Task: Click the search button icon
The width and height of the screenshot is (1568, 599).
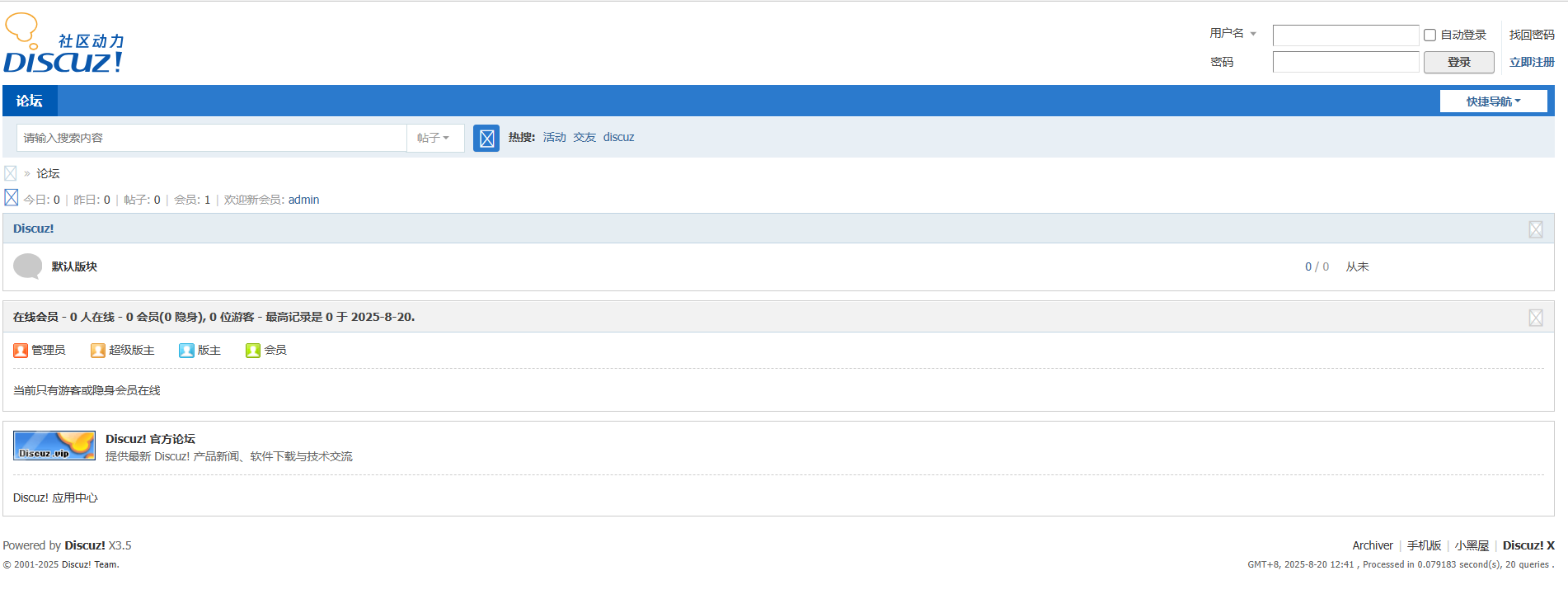Action: click(x=486, y=138)
